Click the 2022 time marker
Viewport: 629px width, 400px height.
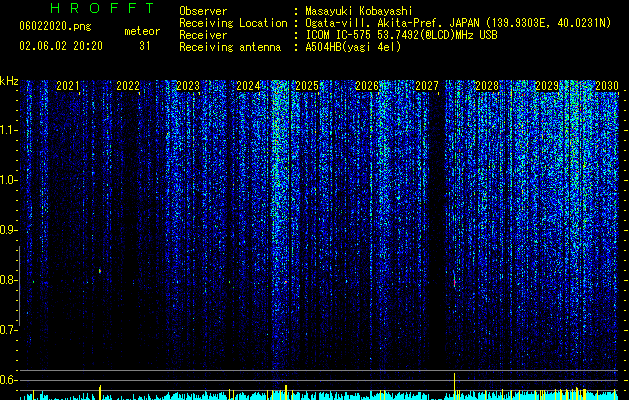(x=128, y=86)
